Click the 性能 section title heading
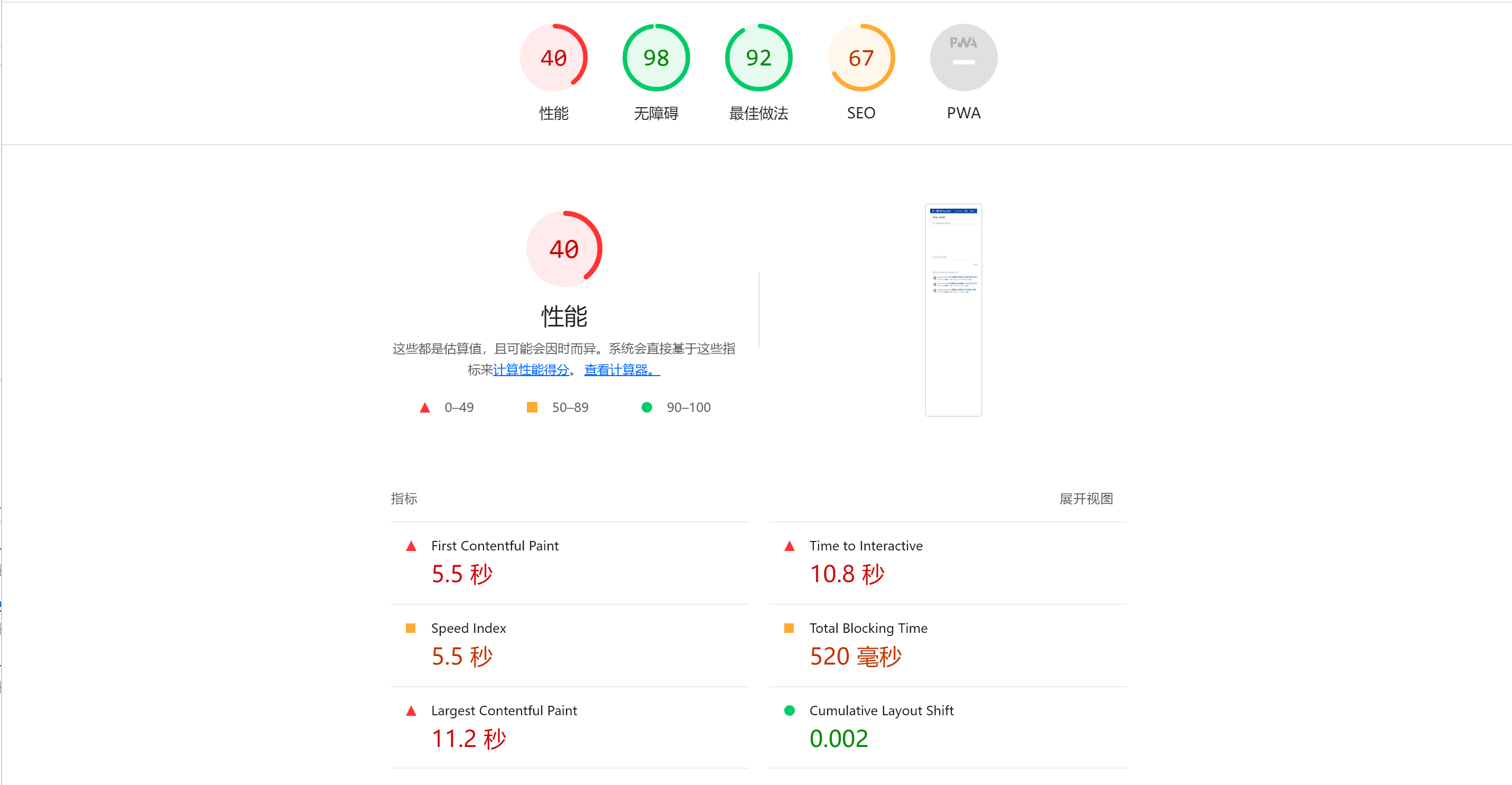The image size is (1512, 785). coord(564,317)
